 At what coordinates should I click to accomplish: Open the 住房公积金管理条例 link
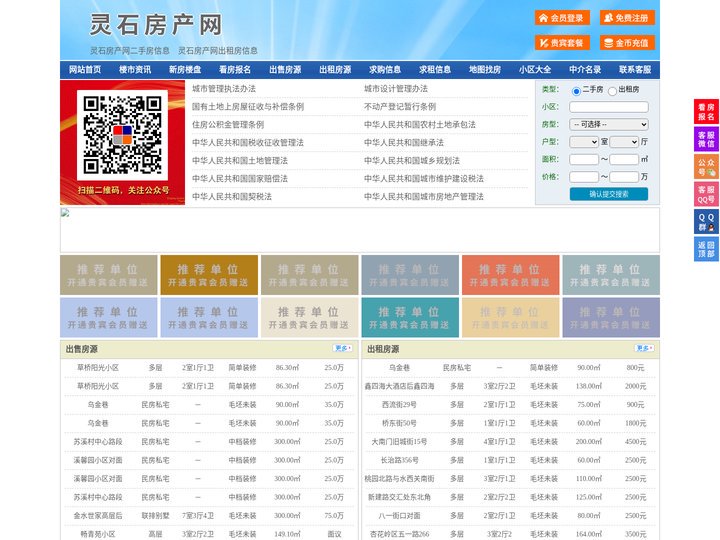tap(228, 124)
